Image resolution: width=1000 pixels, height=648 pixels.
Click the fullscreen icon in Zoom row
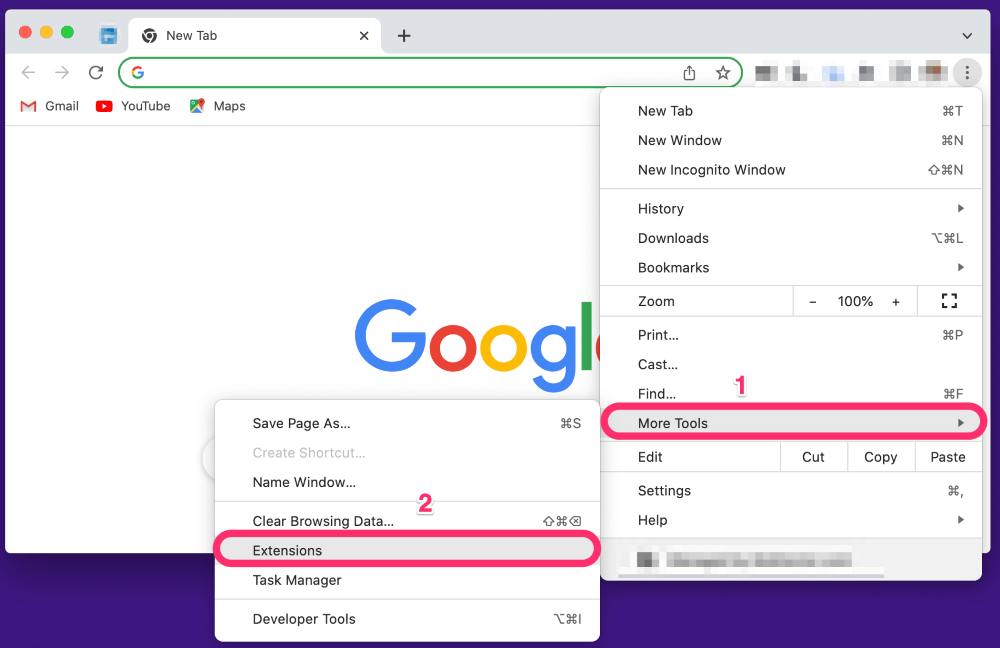949,301
